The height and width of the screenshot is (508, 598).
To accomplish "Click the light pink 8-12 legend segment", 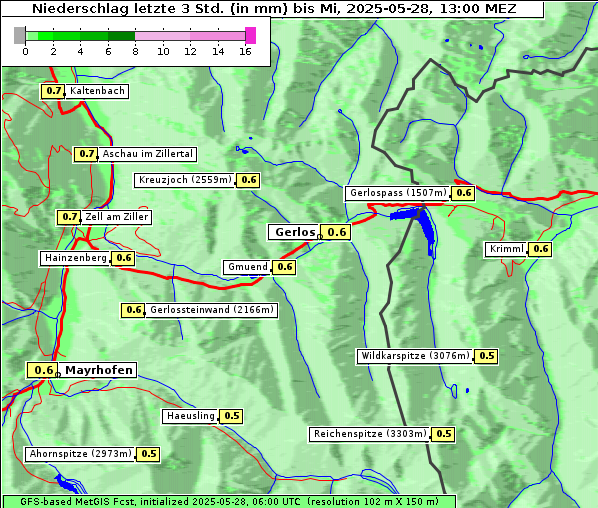I will 162,36.
